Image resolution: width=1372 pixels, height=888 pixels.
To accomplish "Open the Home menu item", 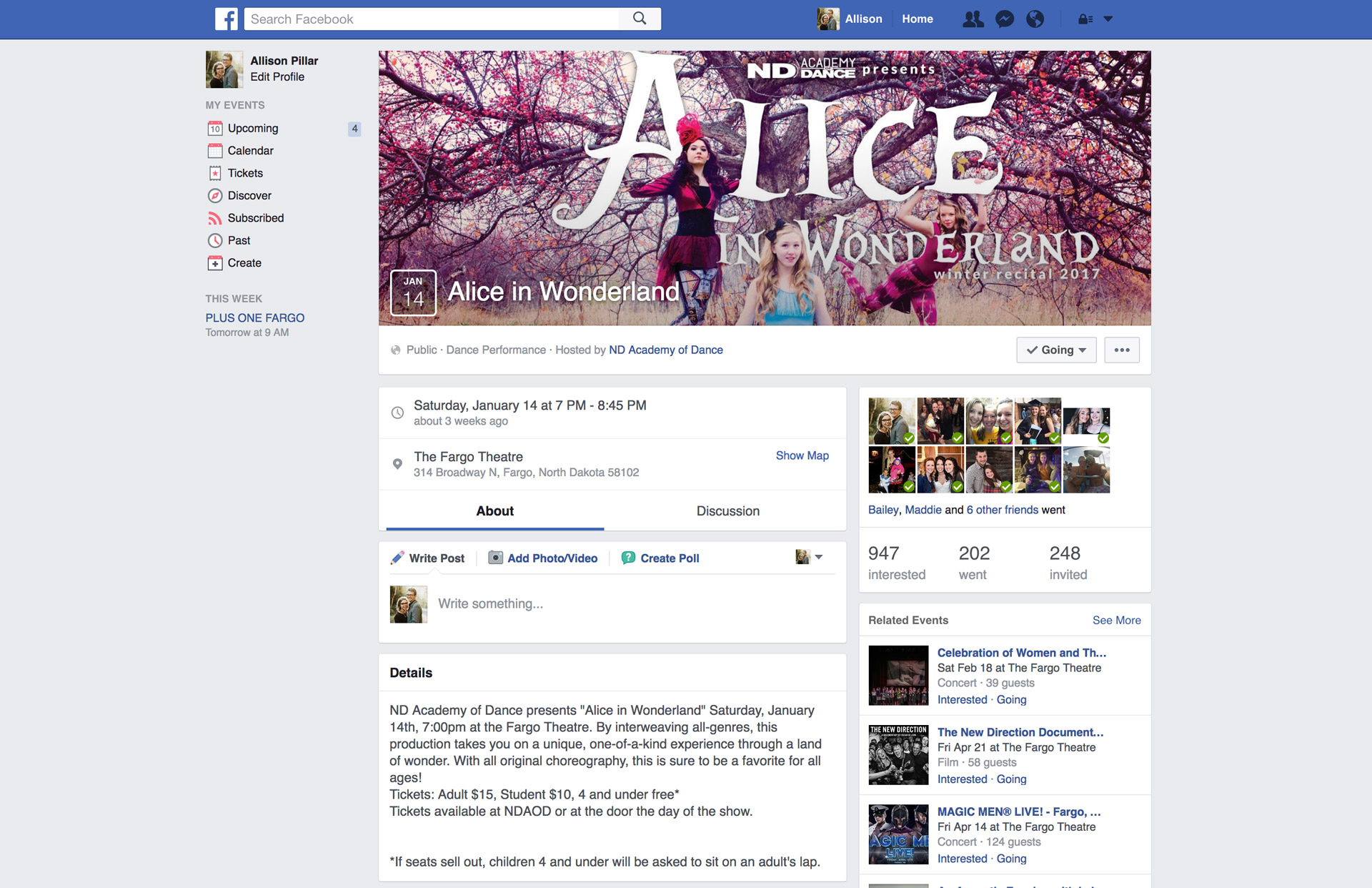I will 917,19.
